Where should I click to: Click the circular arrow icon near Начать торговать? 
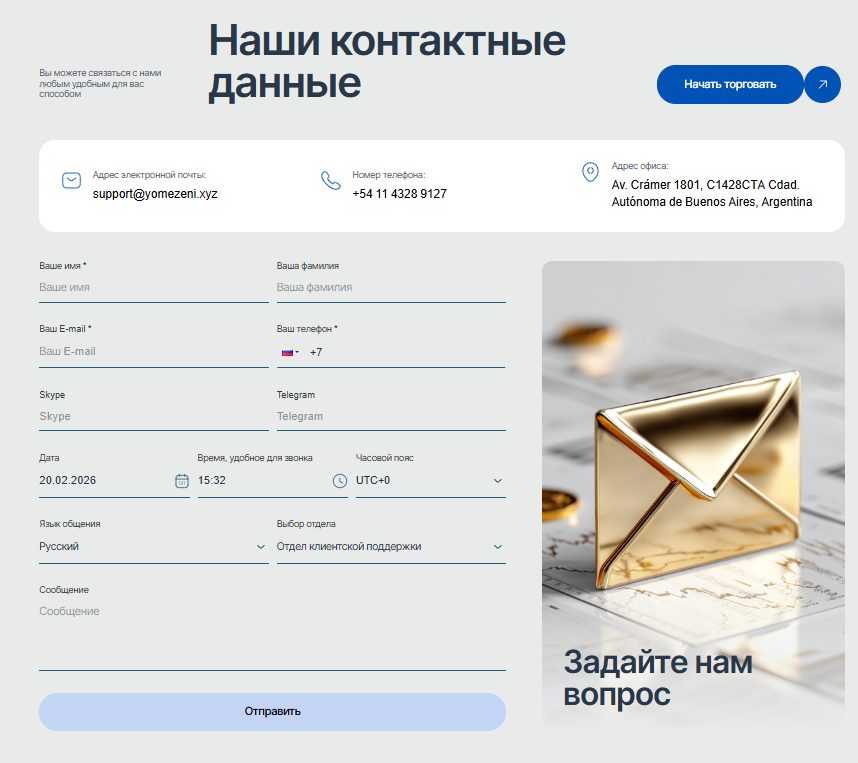(x=822, y=84)
